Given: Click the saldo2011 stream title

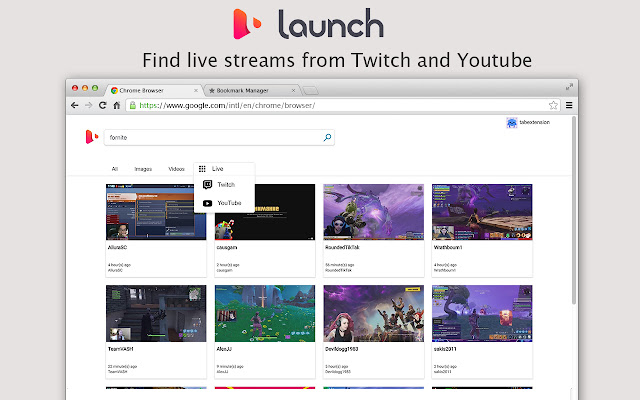Looking at the screenshot, I should [445, 349].
